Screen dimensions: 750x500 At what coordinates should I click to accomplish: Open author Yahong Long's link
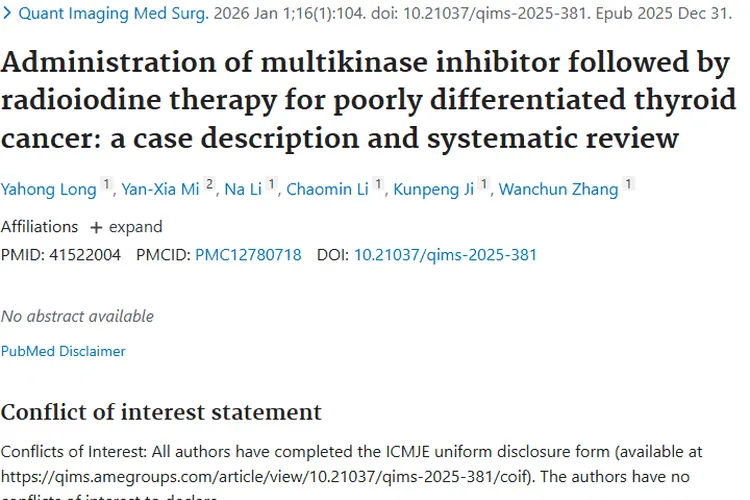click(48, 189)
